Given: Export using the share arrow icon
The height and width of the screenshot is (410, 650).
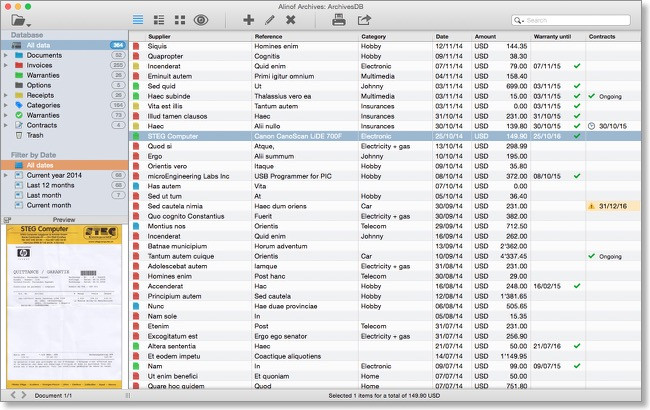Looking at the screenshot, I should pos(364,19).
